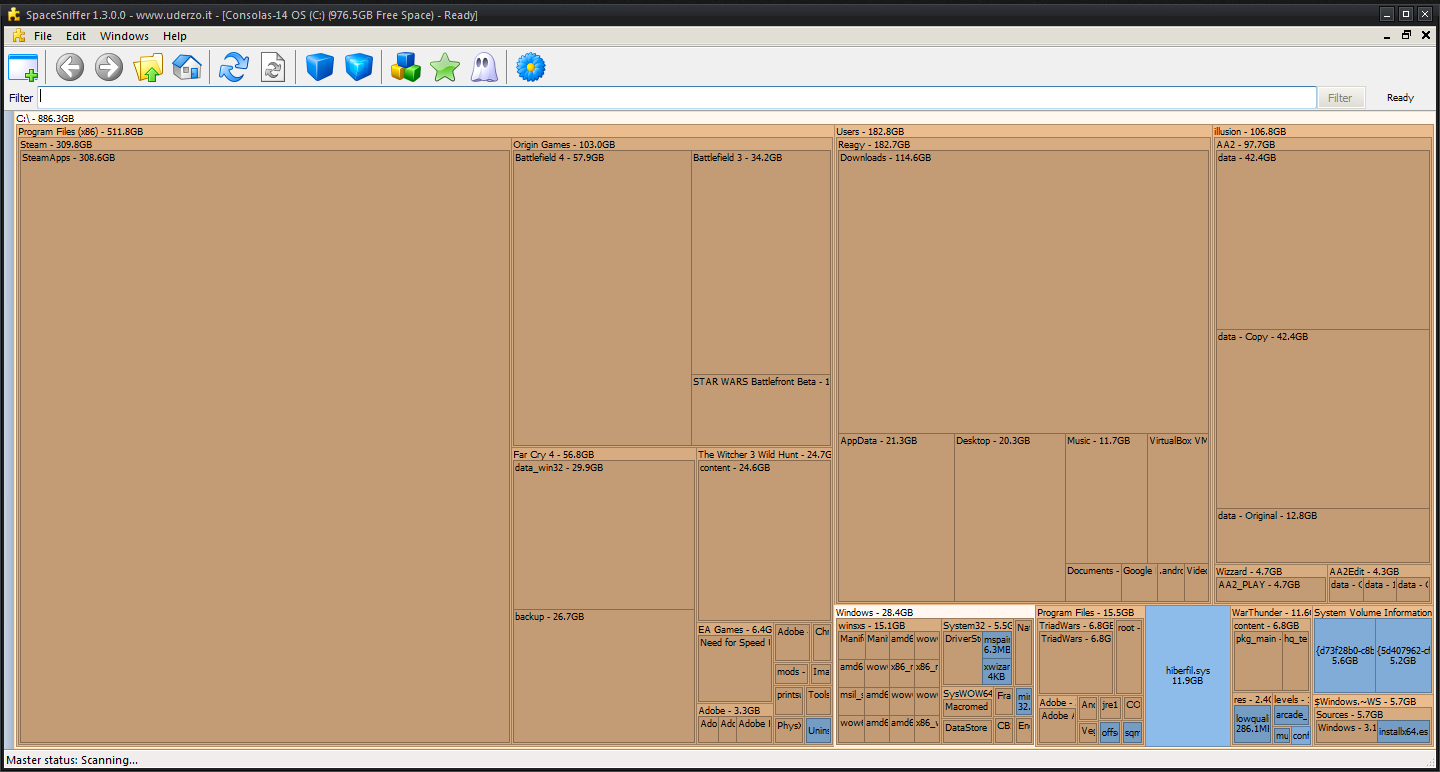Select the EA Games - 6.4GB header
Screen dimensions: 1440x772
point(735,630)
